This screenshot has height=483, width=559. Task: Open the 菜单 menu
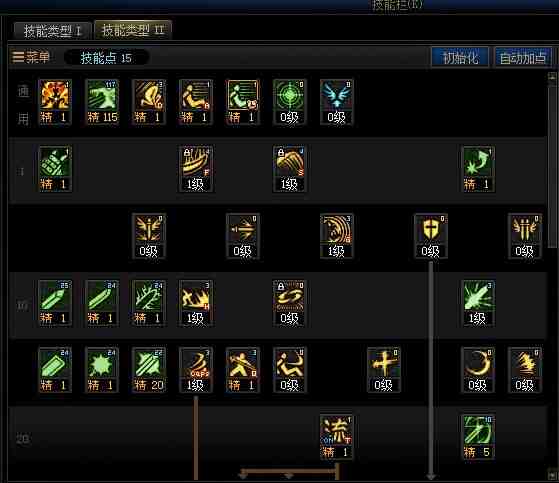click(x=30, y=57)
